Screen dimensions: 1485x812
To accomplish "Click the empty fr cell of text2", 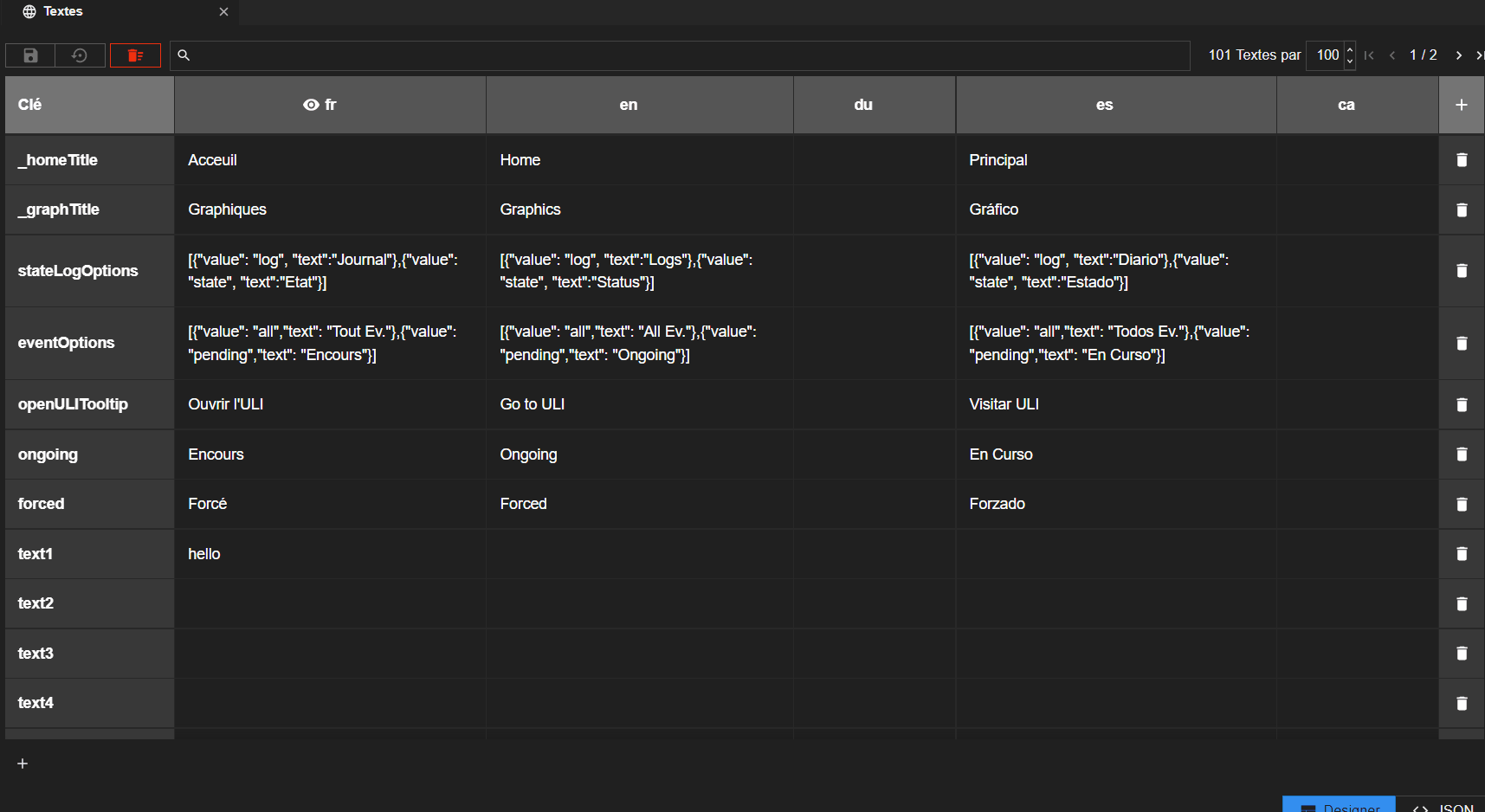I will pyautogui.click(x=330, y=603).
